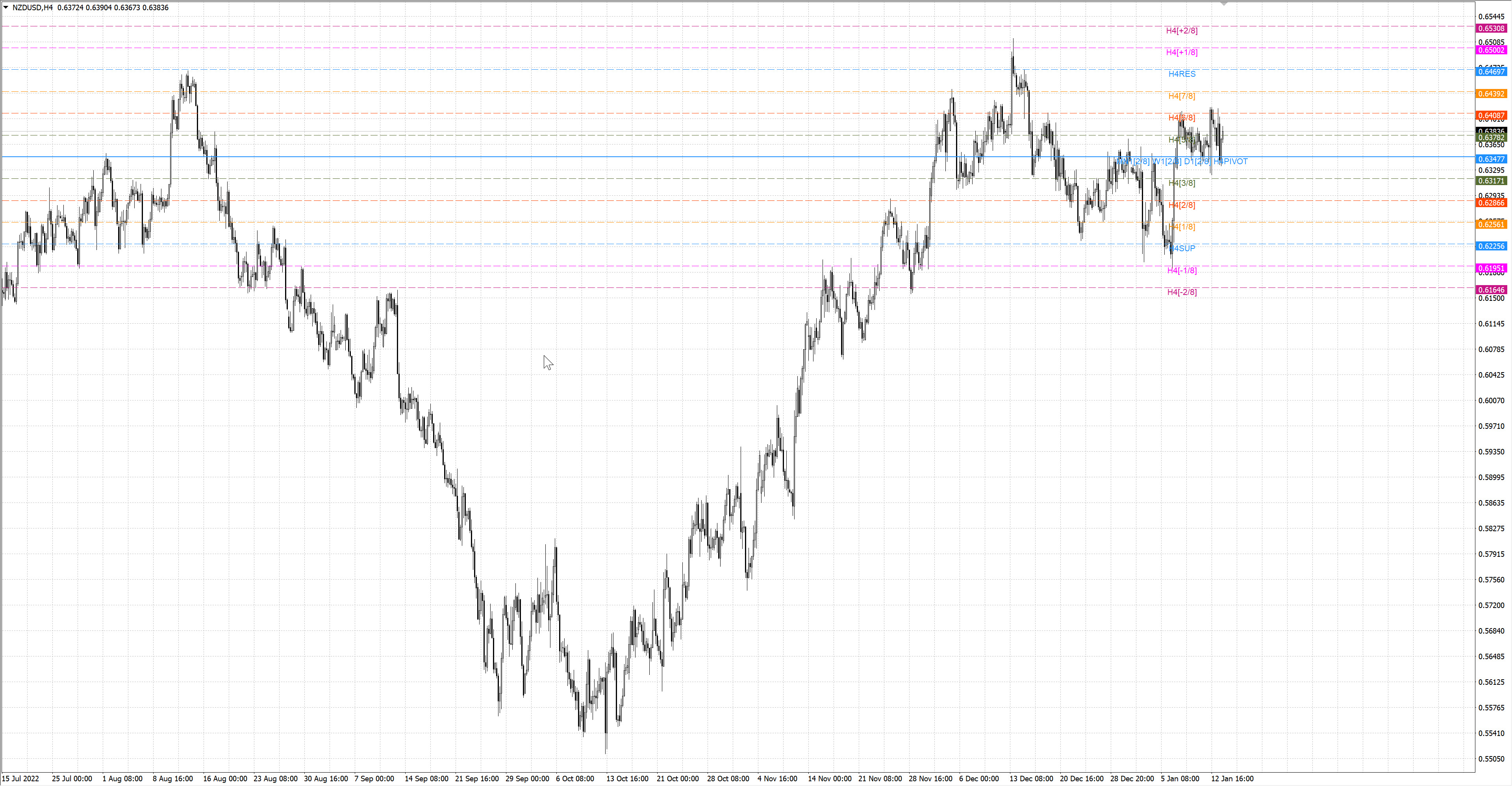The width and height of the screenshot is (1512, 786).
Task: Select the H4[6/8] level label
Action: pyautogui.click(x=1182, y=117)
